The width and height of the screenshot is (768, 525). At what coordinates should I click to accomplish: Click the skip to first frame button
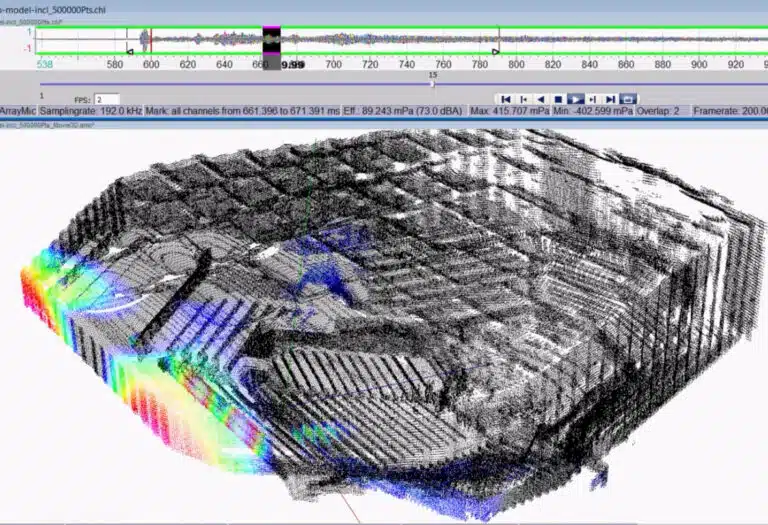[506, 99]
